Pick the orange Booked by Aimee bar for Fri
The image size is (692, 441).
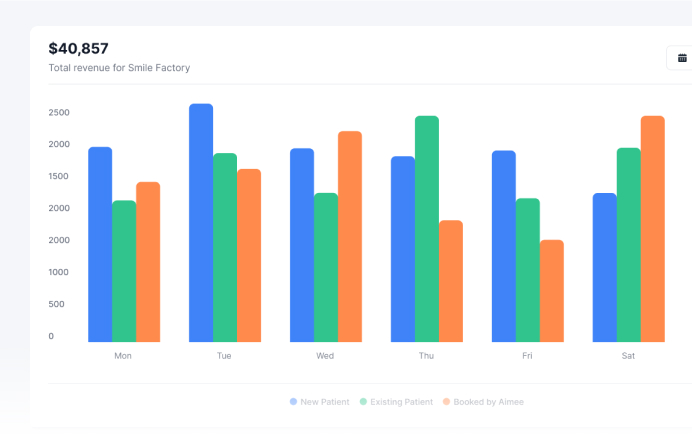(x=552, y=291)
